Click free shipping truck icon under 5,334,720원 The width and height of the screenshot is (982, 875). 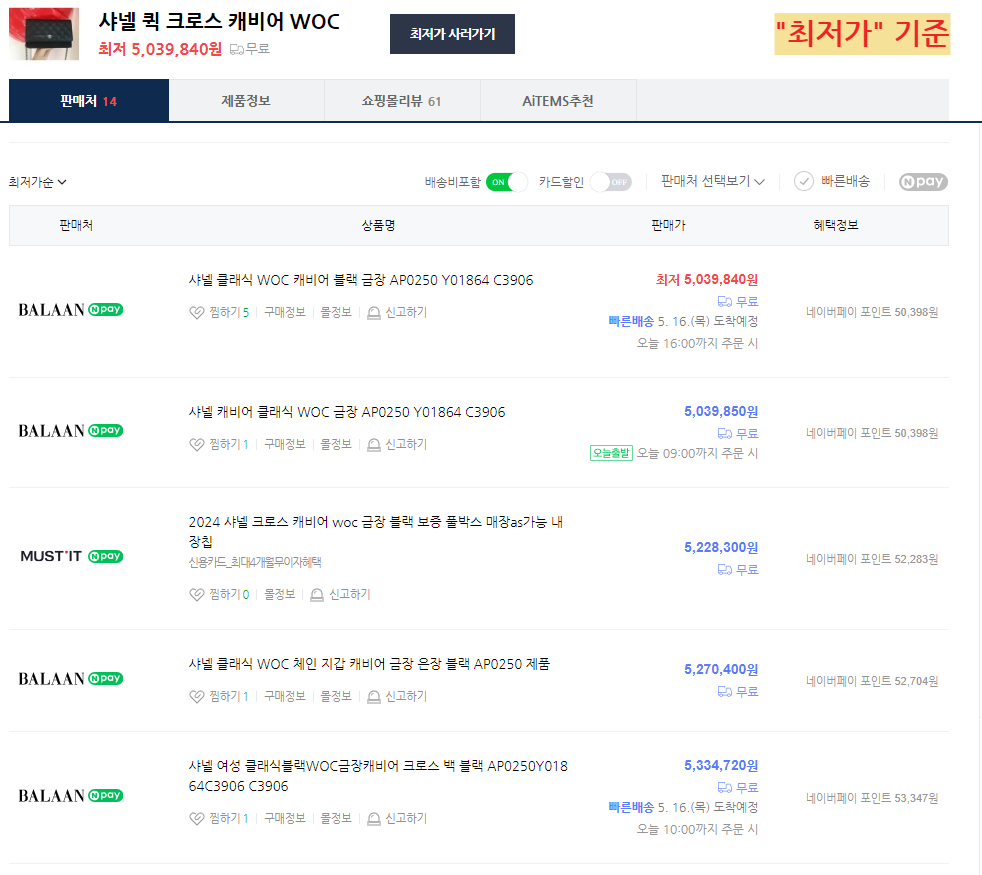point(725,788)
